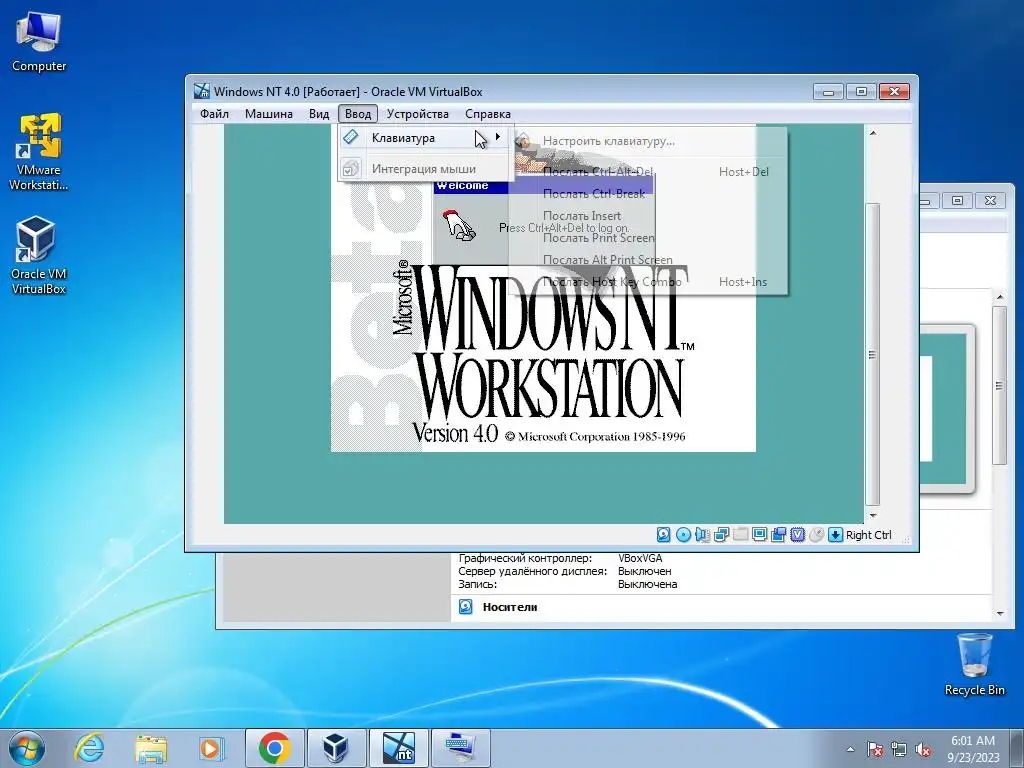The image size is (1024, 768).
Task: Click Графический контроллер: label
Action: (525, 558)
